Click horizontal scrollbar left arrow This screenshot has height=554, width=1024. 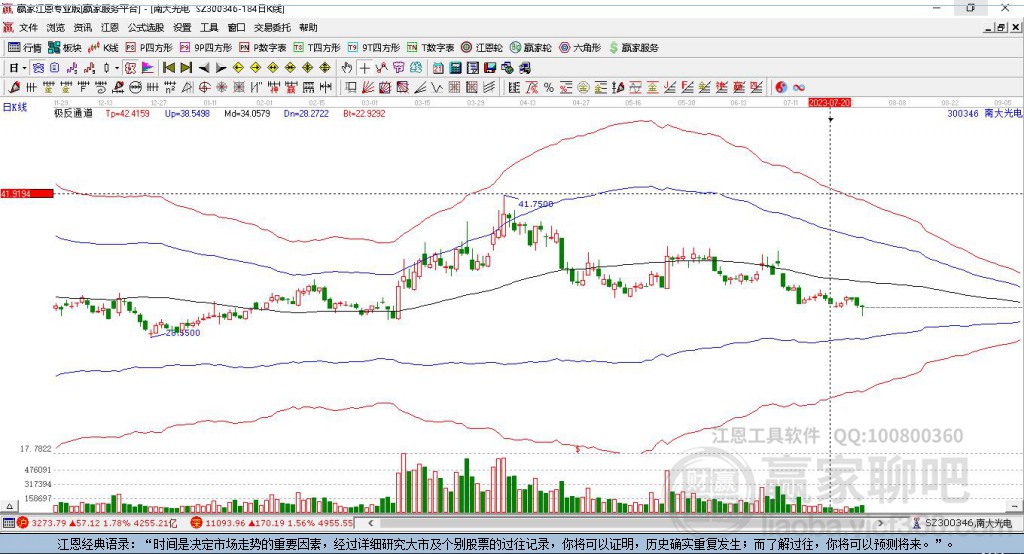(x=370, y=523)
